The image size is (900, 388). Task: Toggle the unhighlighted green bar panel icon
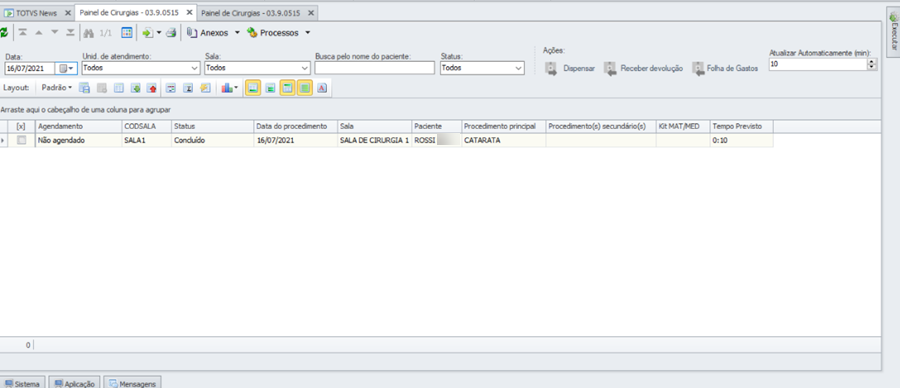tap(270, 88)
